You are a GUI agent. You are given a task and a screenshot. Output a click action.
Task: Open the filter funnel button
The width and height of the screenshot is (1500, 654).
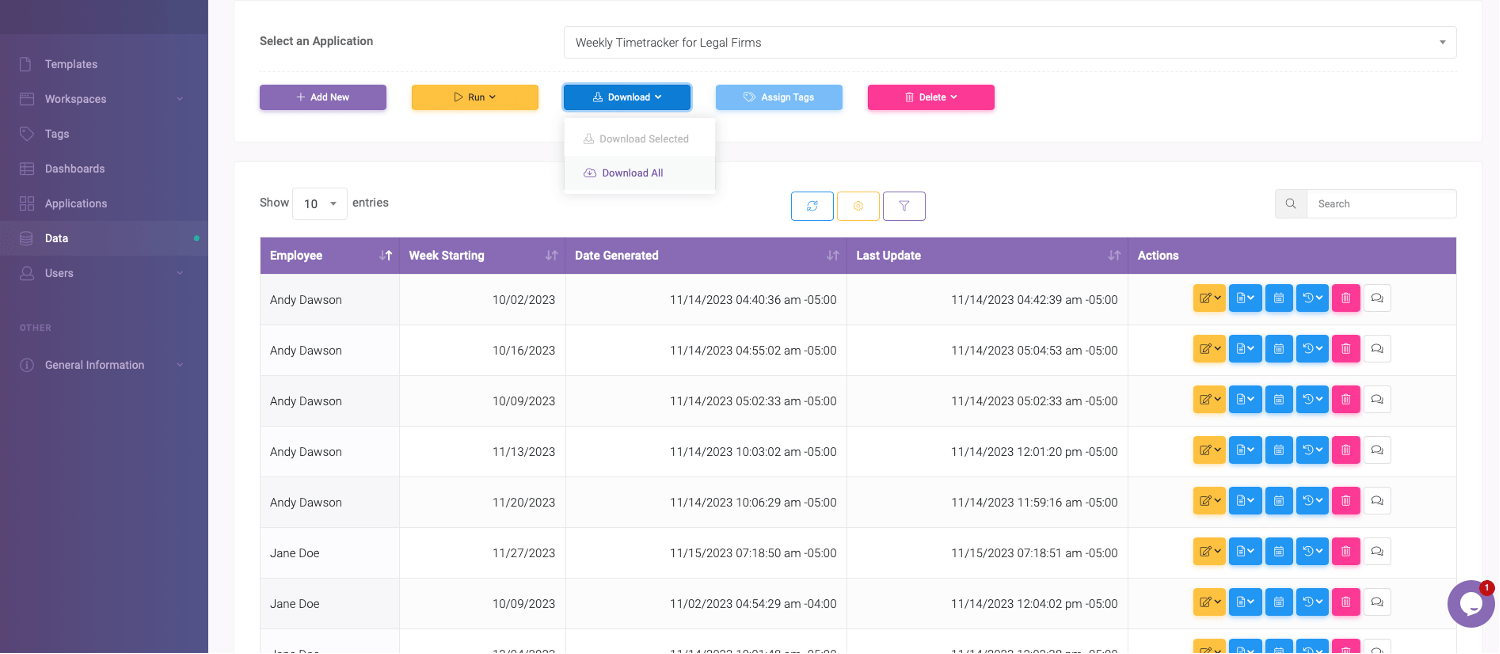pos(904,205)
